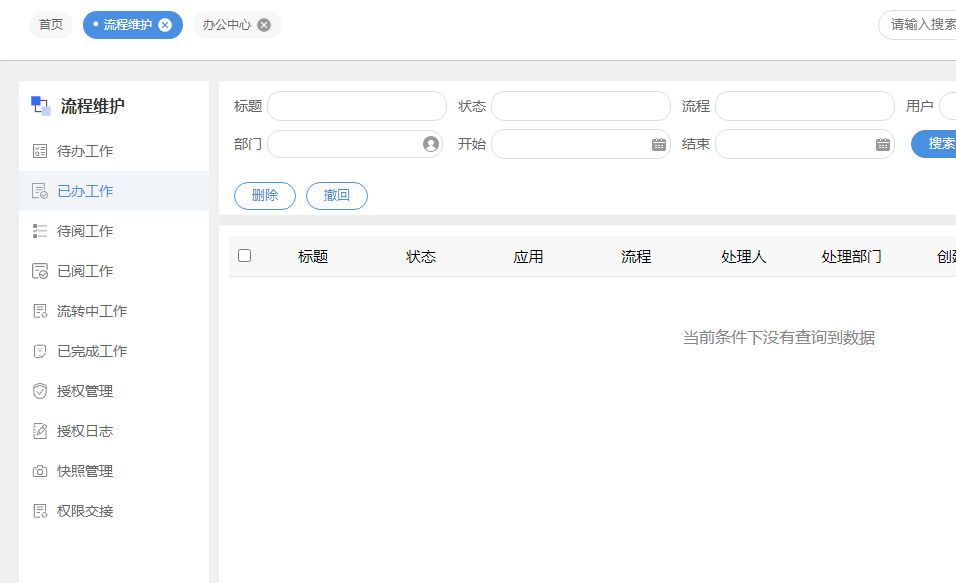The image size is (956, 583).
Task: Click the 撤回 button
Action: coord(337,196)
